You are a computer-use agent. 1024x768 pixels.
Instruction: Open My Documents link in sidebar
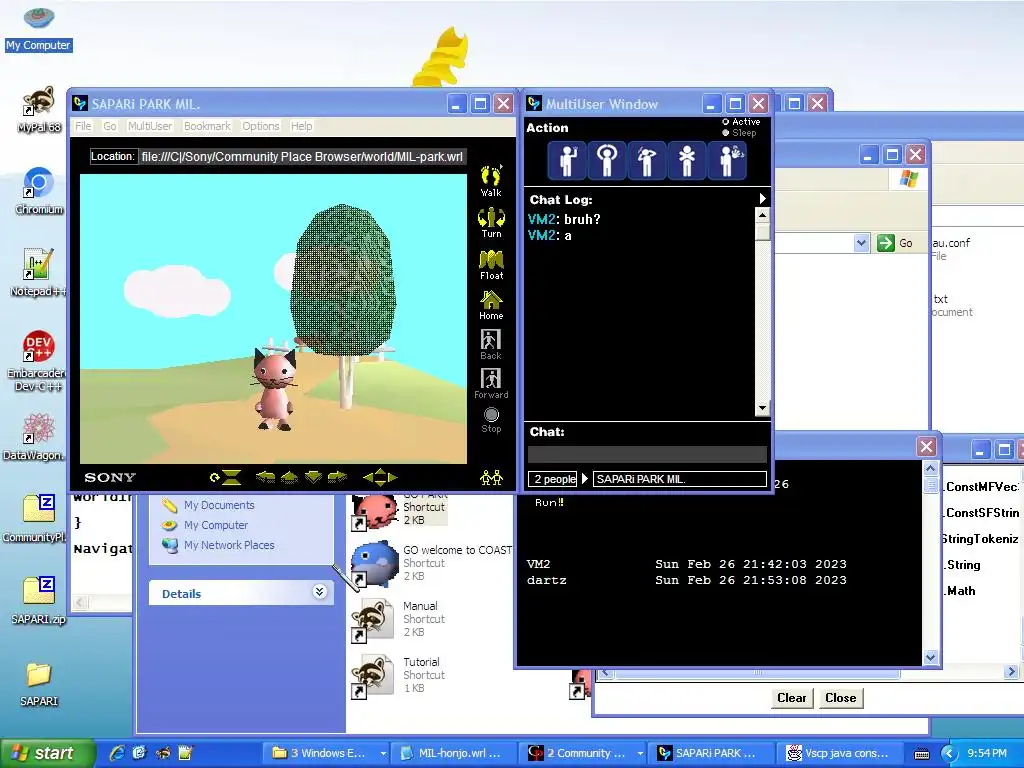click(219, 505)
